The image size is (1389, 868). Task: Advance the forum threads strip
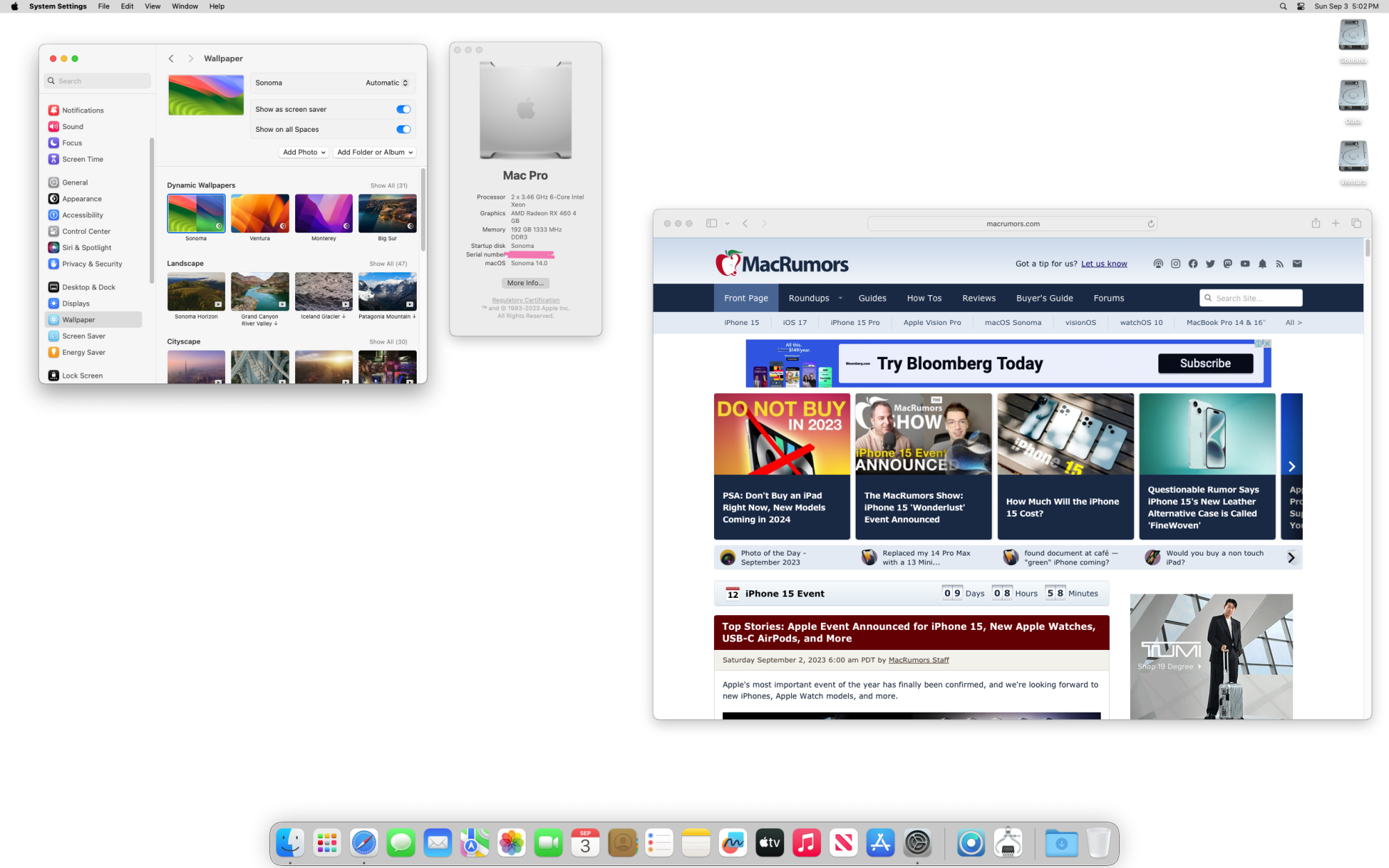[x=1292, y=558]
